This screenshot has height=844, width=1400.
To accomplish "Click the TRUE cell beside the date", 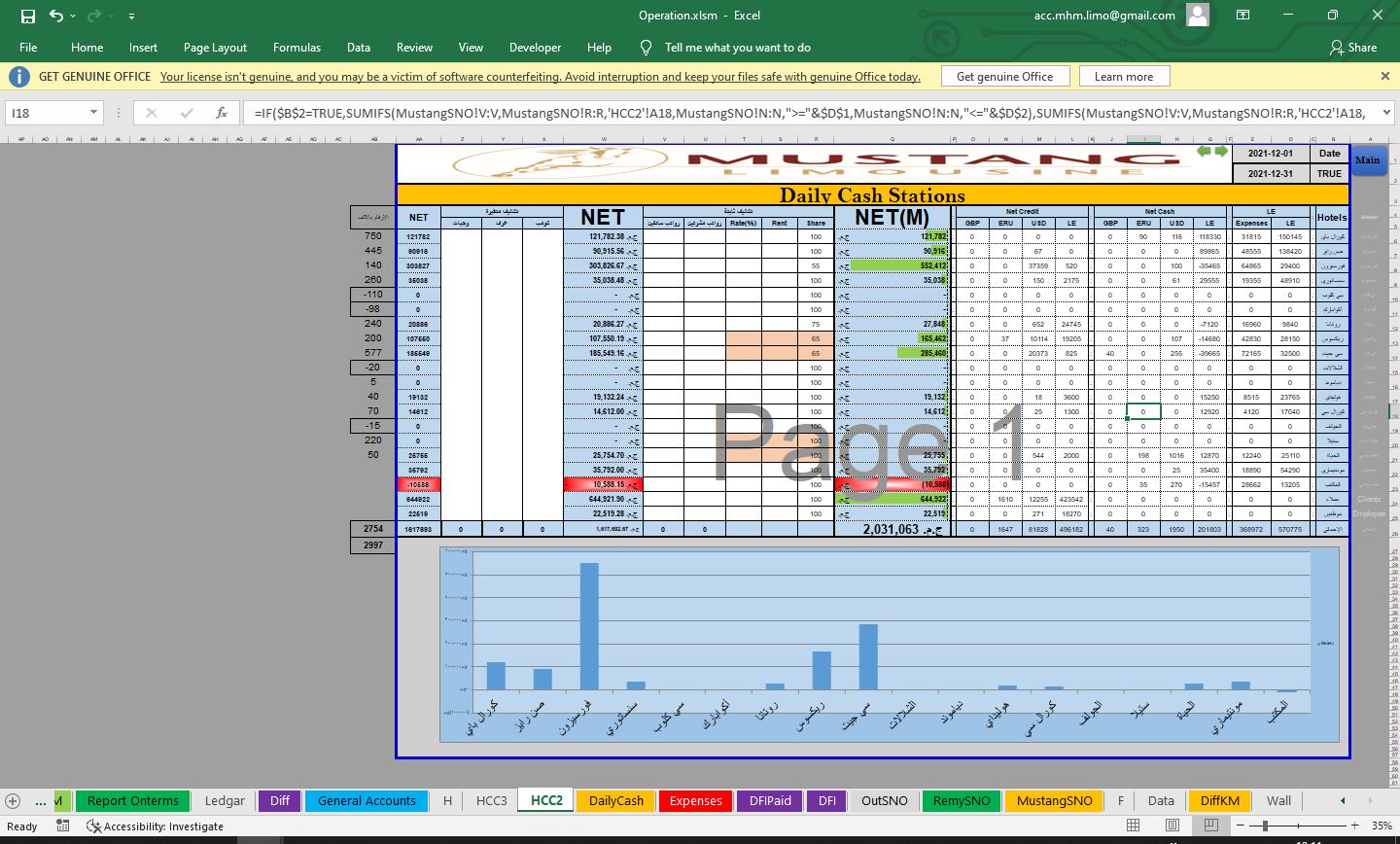I will (1329, 174).
